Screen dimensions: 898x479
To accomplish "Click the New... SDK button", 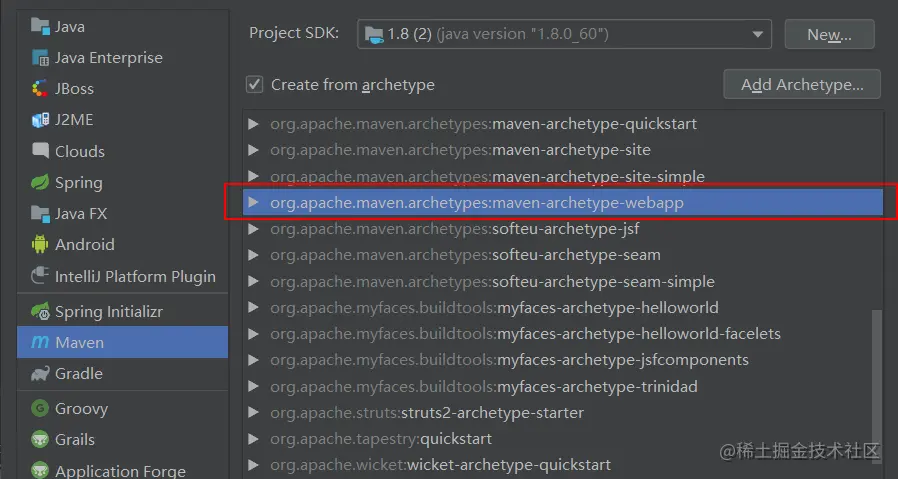I will (829, 34).
